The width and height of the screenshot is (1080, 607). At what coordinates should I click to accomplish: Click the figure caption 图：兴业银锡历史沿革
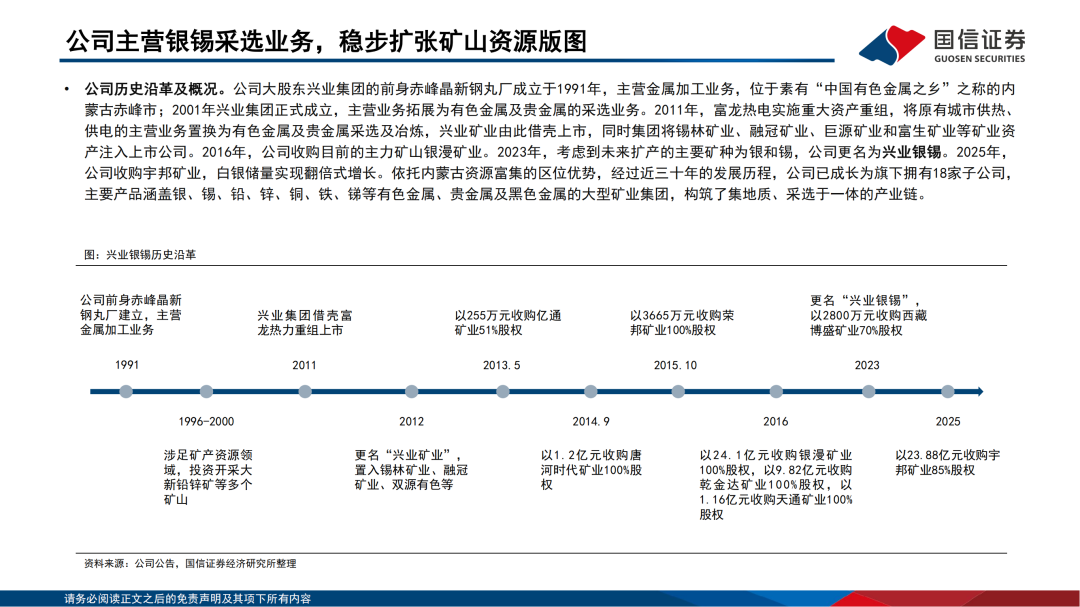[x=140, y=255]
